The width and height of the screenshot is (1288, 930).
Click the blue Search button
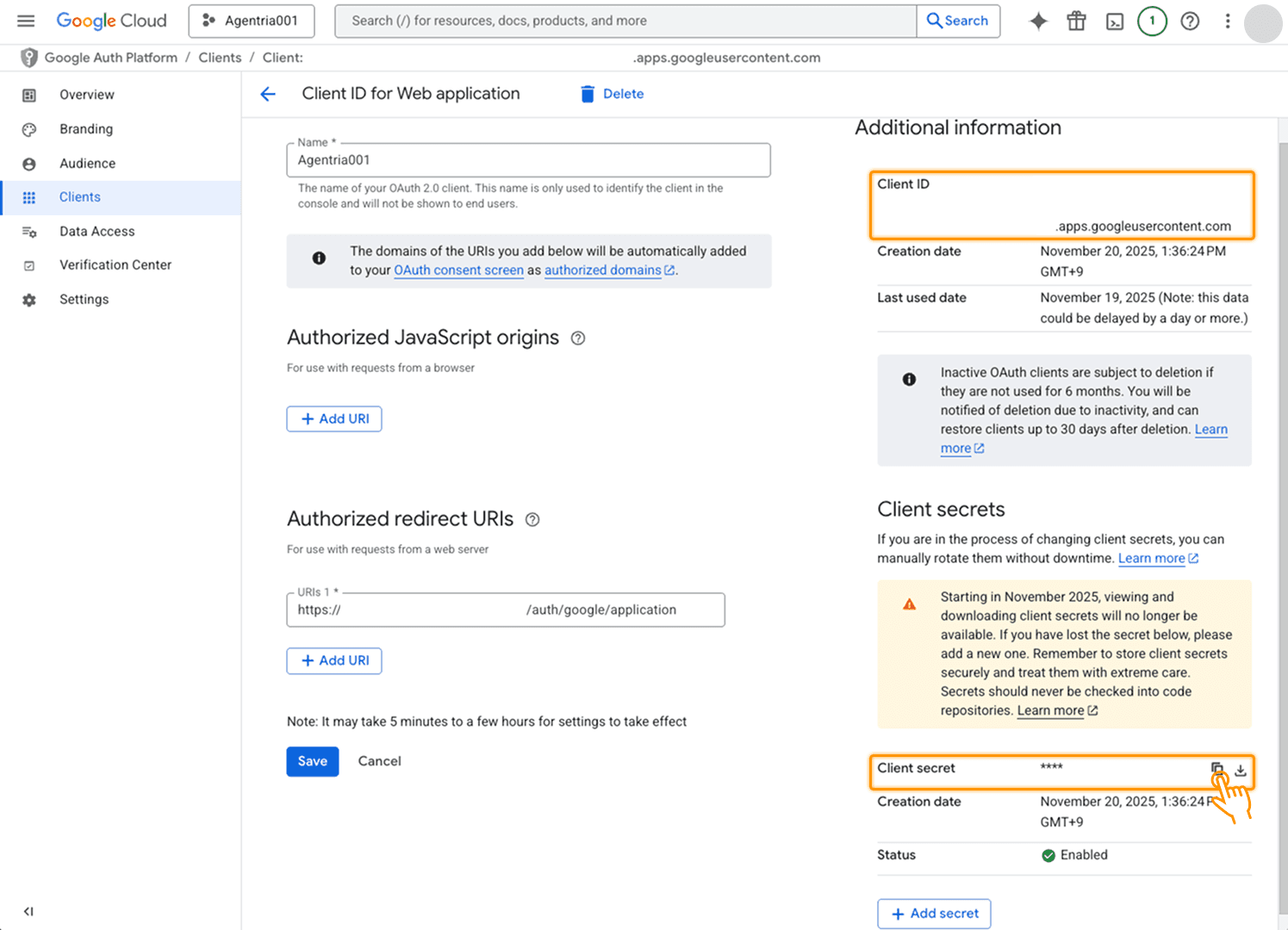(x=958, y=21)
